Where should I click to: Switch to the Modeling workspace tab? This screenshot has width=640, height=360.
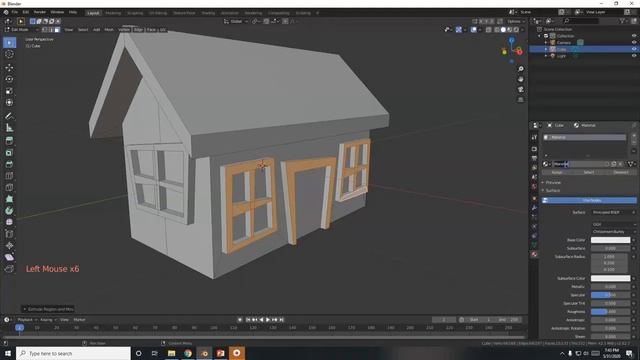pyautogui.click(x=113, y=13)
